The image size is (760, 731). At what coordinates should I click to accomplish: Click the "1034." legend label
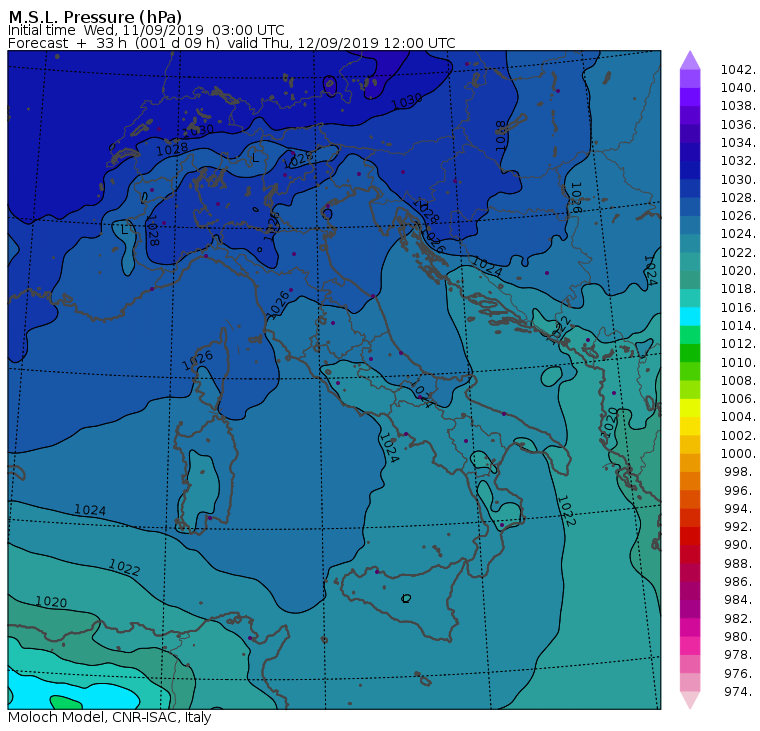[x=738, y=143]
